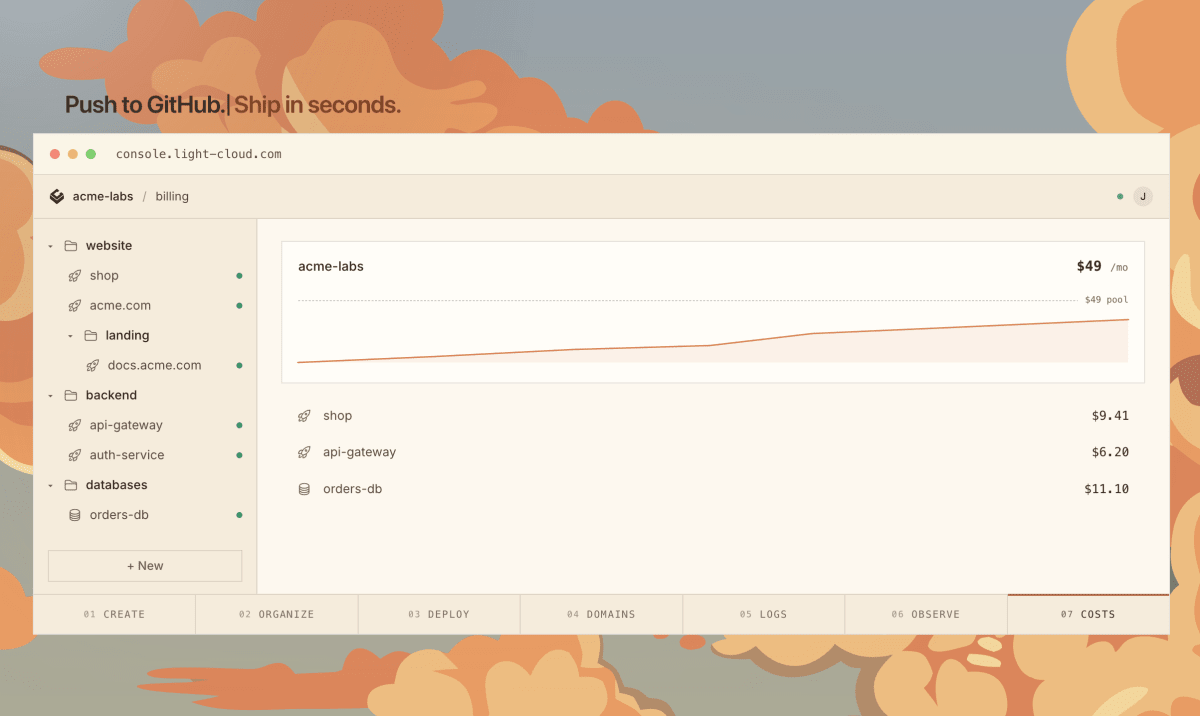The image size is (1200, 716).
Task: Click the $6.20 cost value
Action: 1110,453
